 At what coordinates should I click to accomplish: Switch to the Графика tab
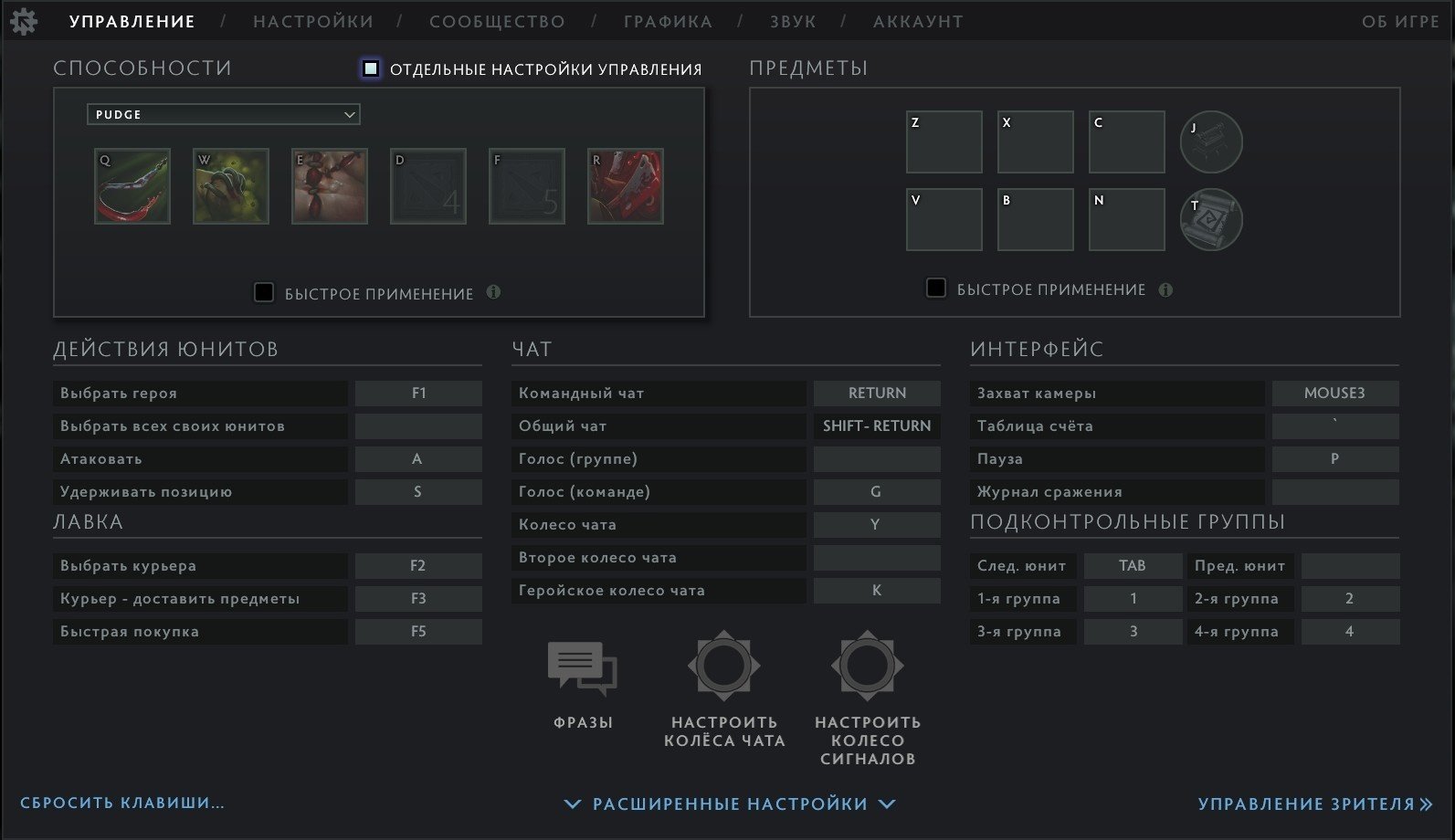[668, 21]
